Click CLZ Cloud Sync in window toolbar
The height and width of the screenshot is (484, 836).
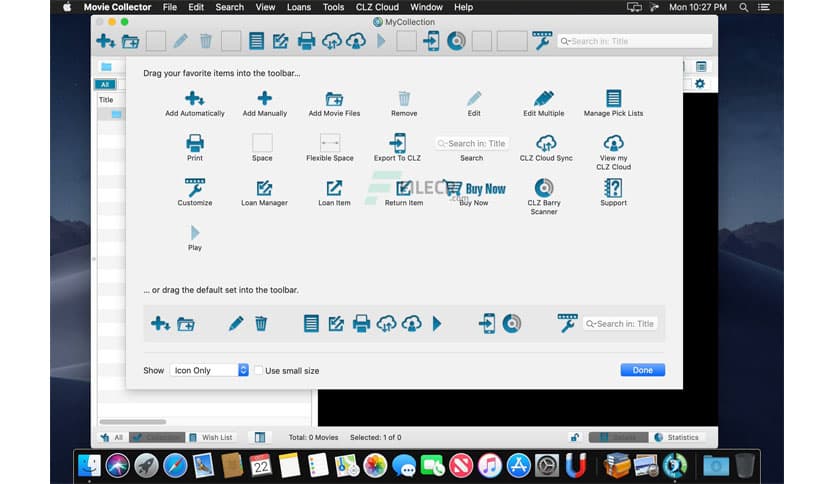click(x=331, y=41)
